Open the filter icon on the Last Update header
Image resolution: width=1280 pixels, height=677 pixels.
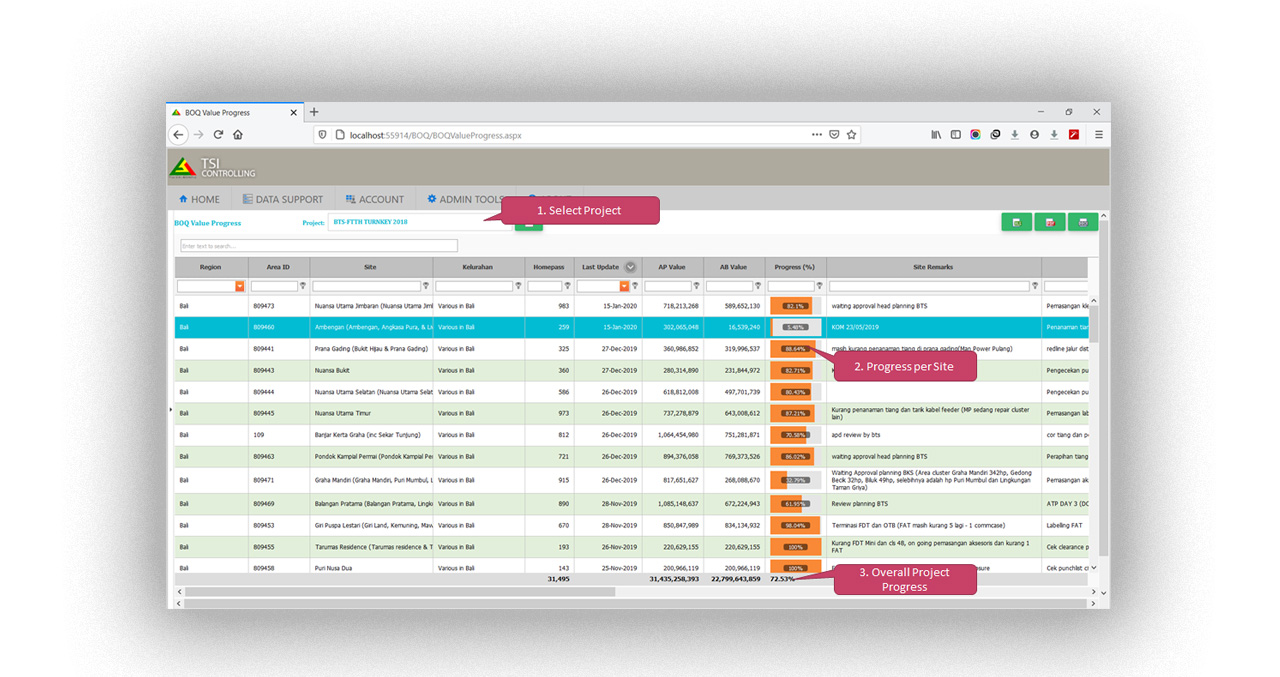632,267
